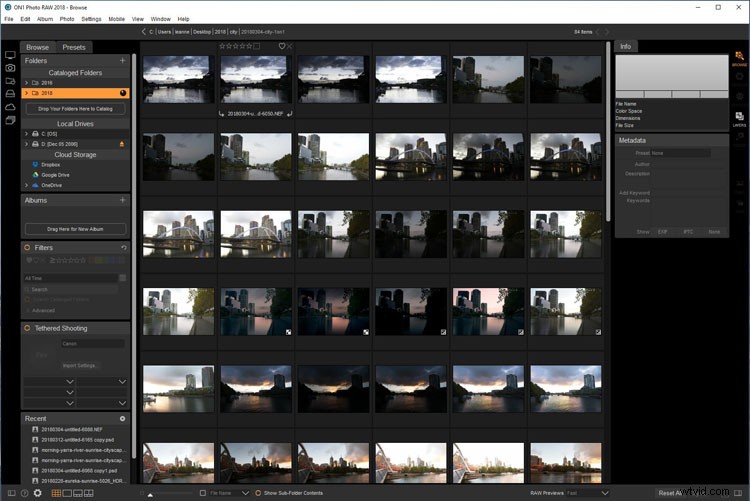Open the Photo menu
Screen dimensions: 750x501
pyautogui.click(x=67, y=19)
